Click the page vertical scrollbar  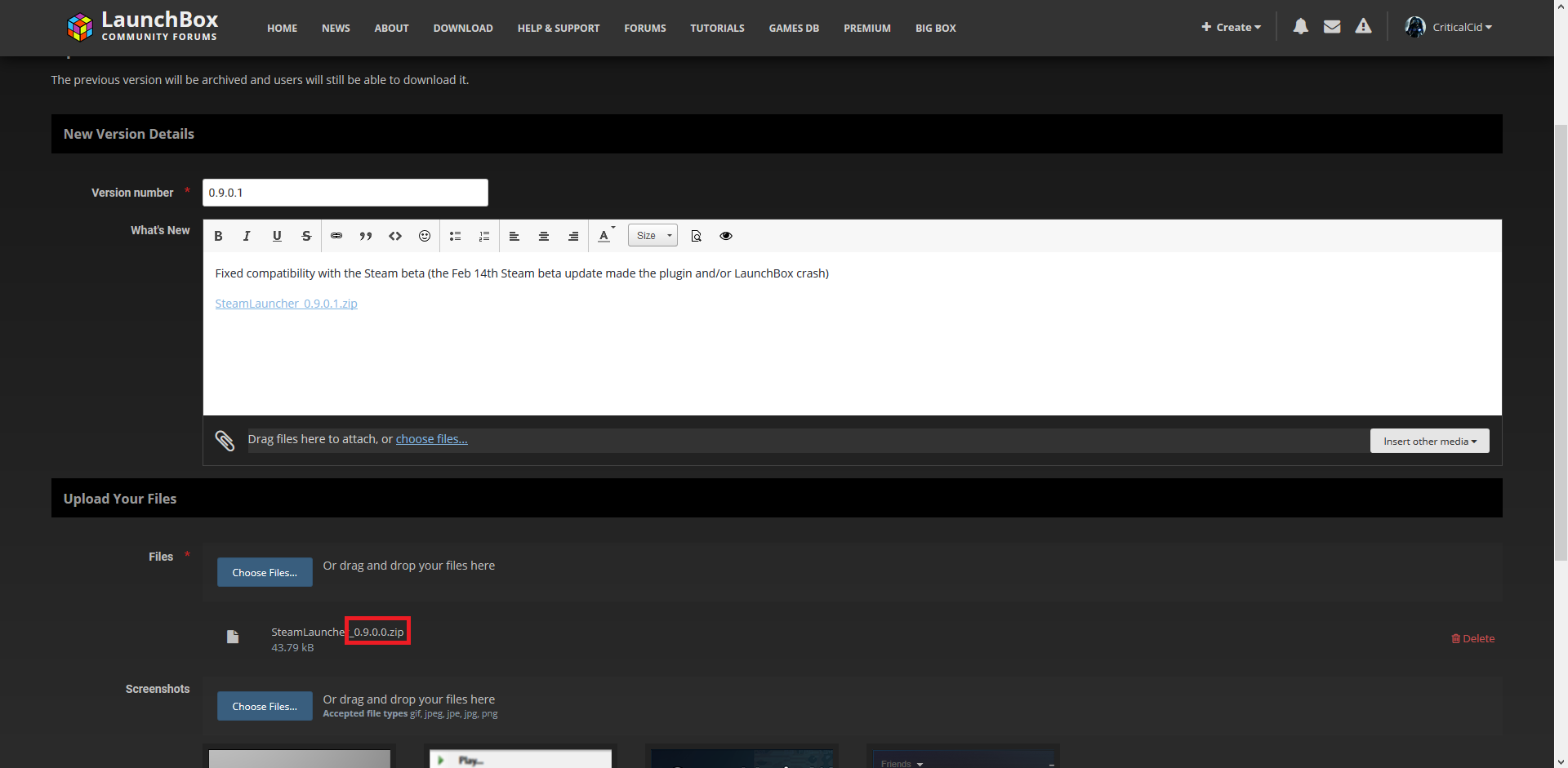(1561, 343)
